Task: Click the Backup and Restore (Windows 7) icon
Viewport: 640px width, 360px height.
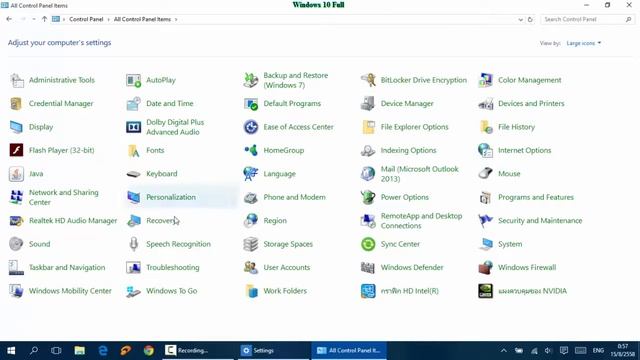Action: pyautogui.click(x=251, y=80)
